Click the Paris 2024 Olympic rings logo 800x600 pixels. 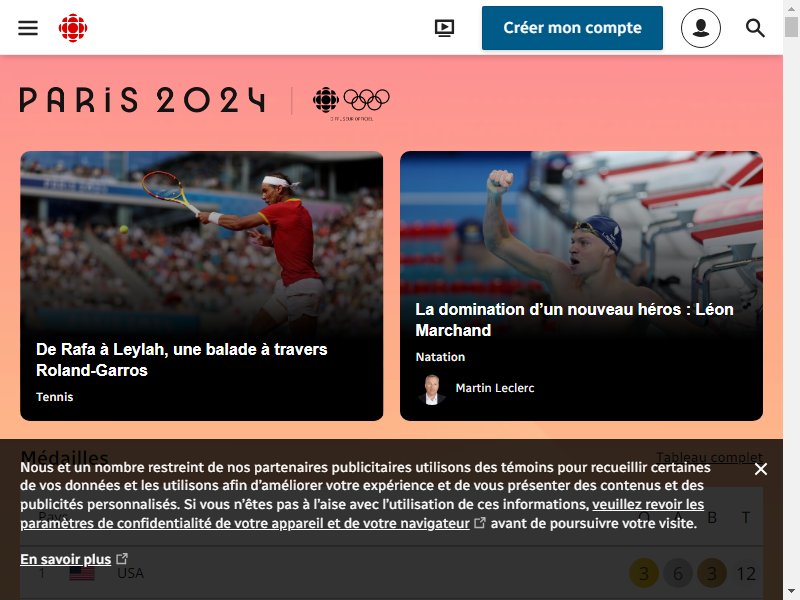pyautogui.click(x=351, y=104)
